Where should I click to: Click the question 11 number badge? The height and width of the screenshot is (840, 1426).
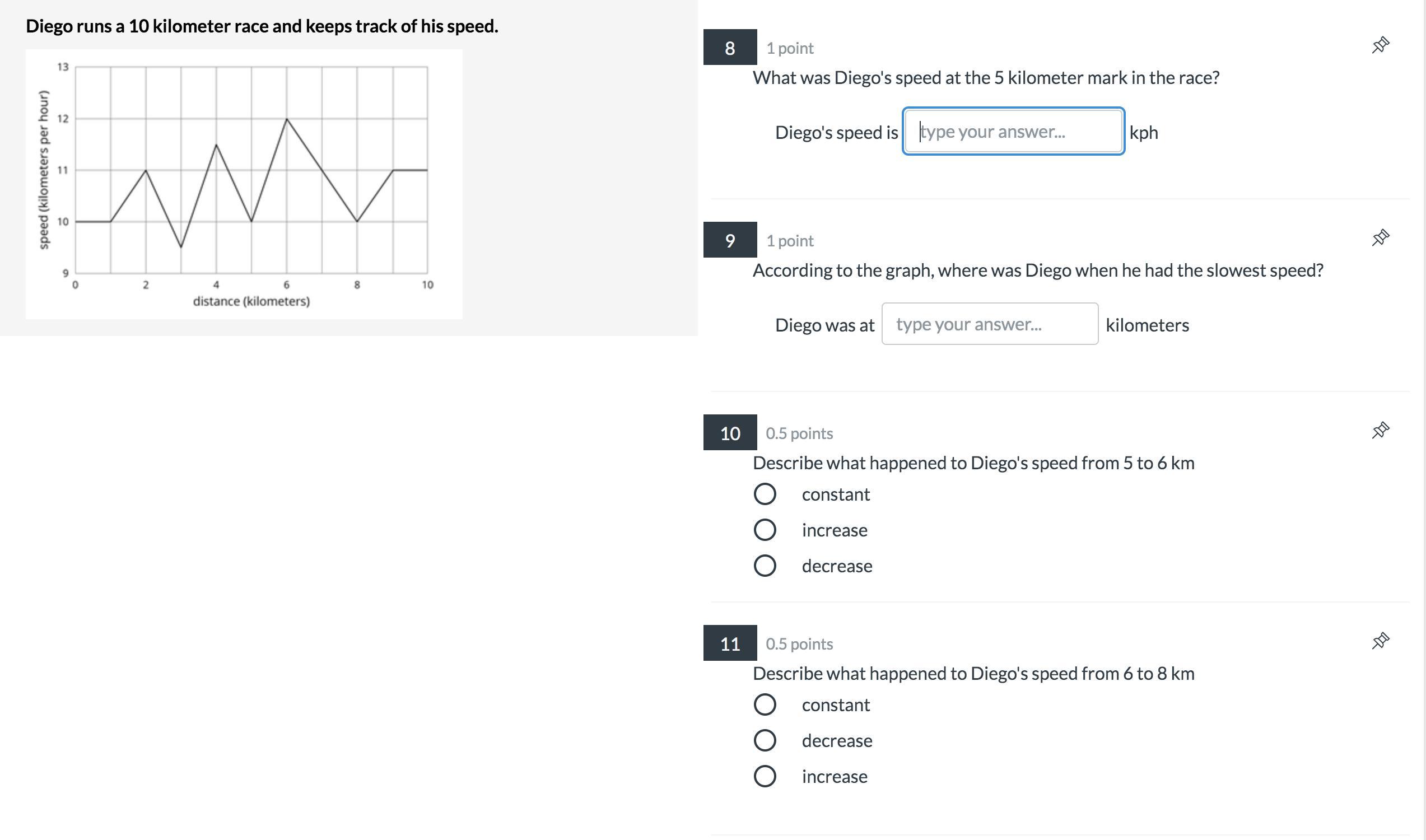[x=730, y=643]
